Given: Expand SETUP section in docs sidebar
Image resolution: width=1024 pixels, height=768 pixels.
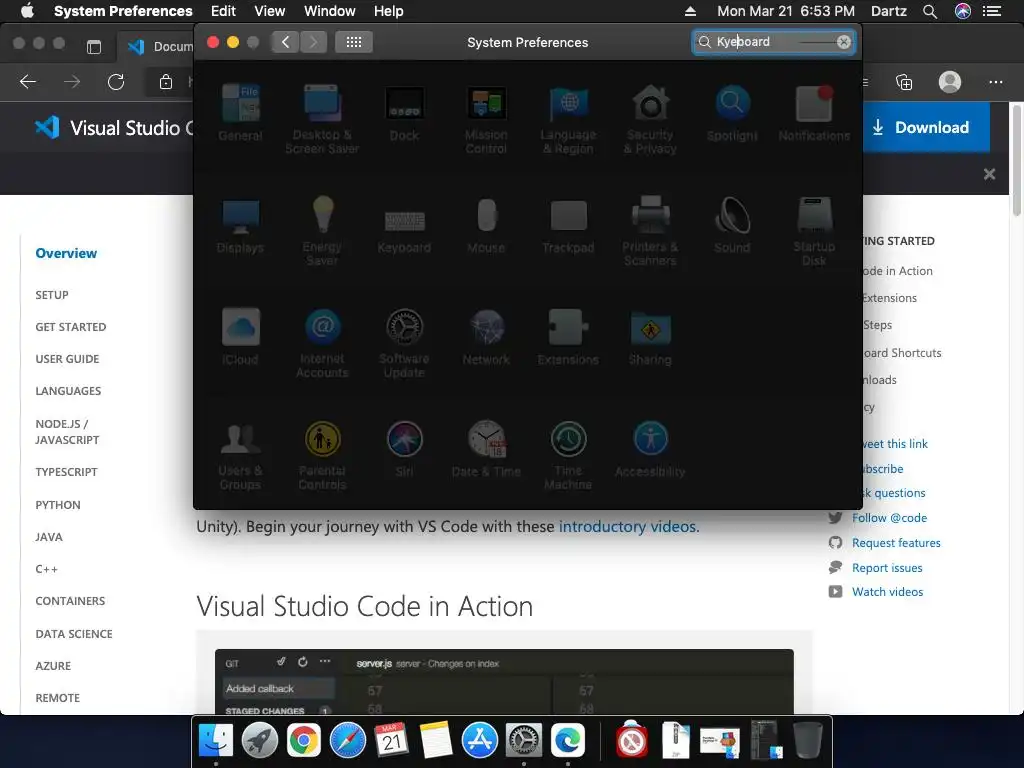Looking at the screenshot, I should pos(52,295).
